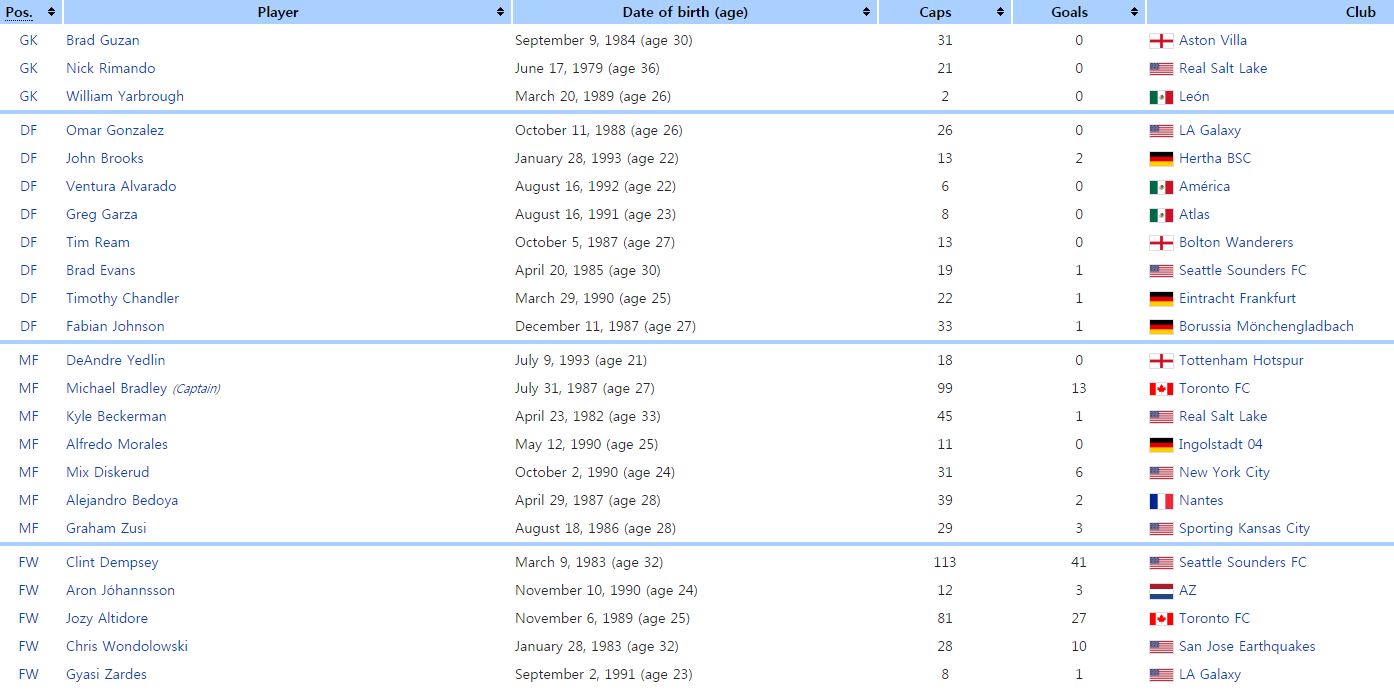Click GK position link for Brad Guzan
Screen dimensions: 1394x692
point(28,40)
